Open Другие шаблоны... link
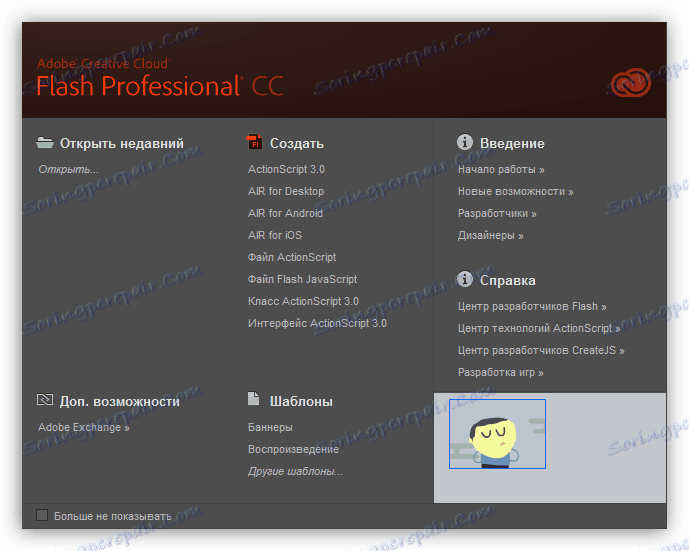Image resolution: width=689 pixels, height=551 pixels. point(295,471)
